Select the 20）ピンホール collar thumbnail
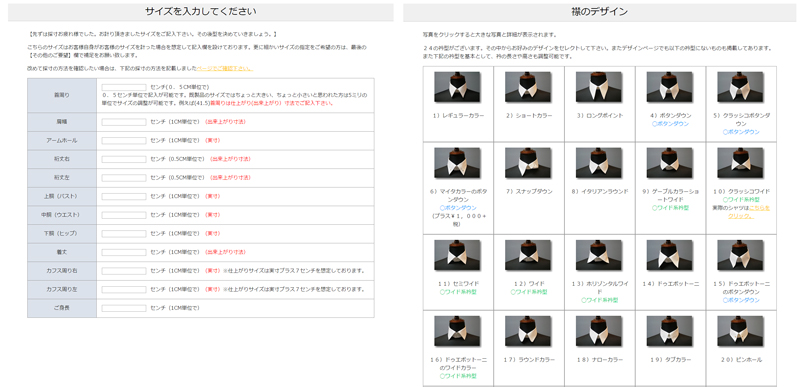The width and height of the screenshot is (800, 387). click(740, 331)
